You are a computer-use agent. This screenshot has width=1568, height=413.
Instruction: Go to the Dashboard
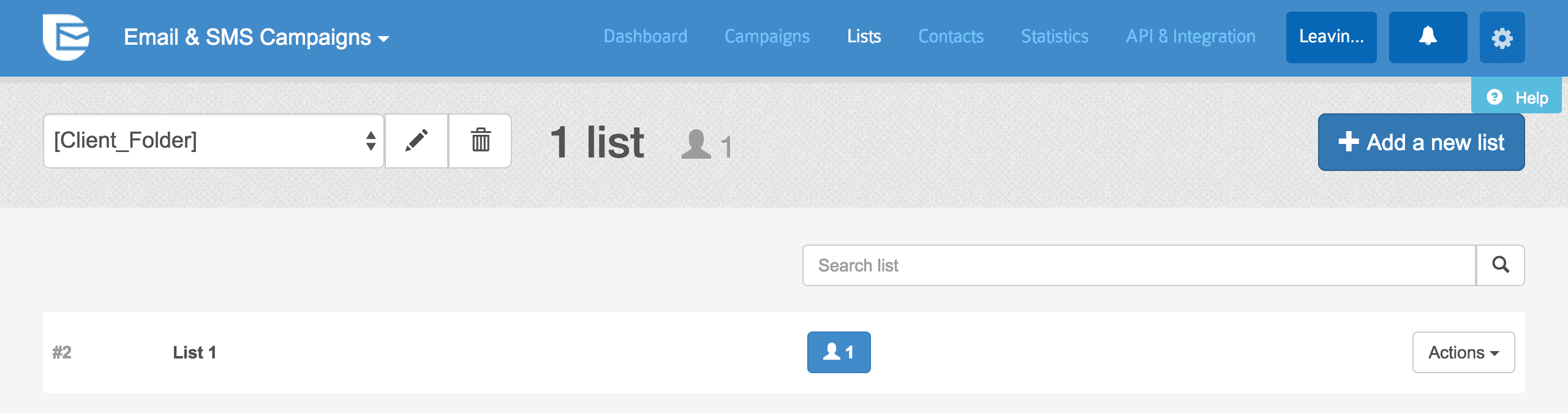(645, 37)
